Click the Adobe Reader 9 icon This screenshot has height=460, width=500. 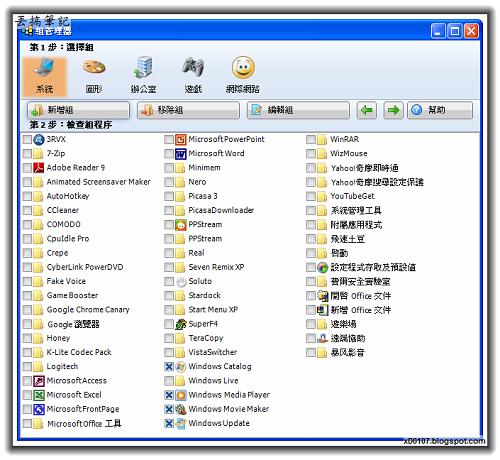point(39,168)
